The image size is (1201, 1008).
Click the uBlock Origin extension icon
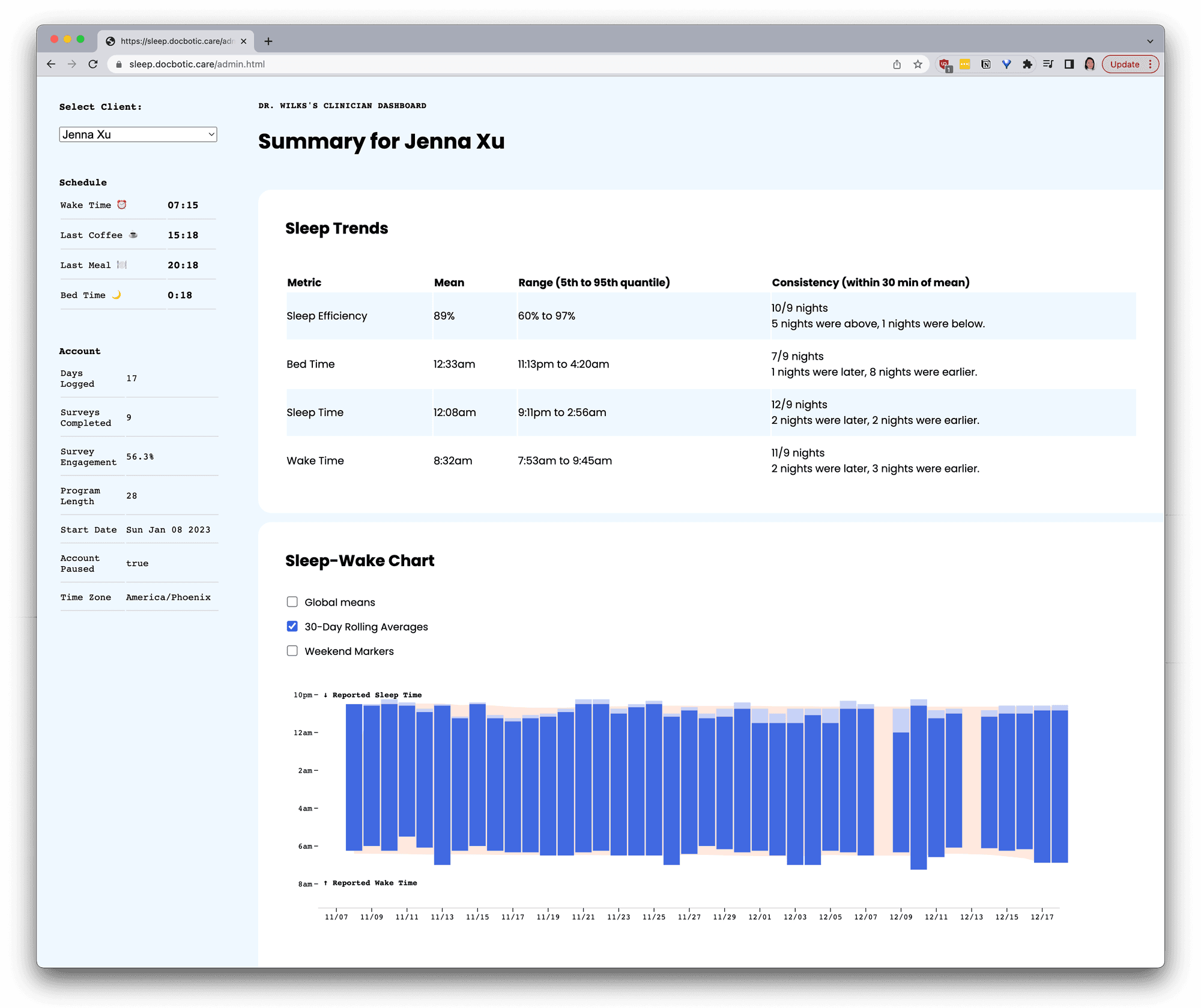(x=945, y=64)
